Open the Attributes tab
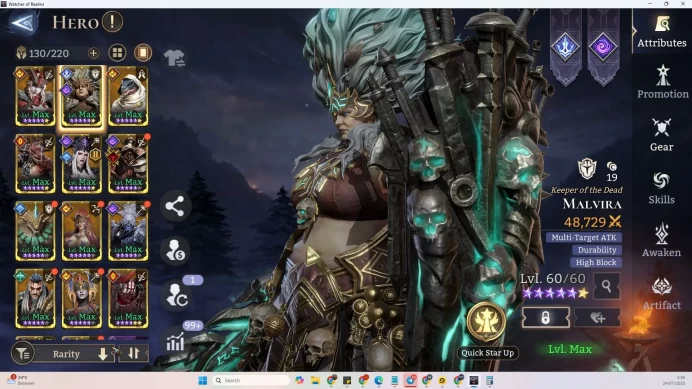 pos(662,31)
